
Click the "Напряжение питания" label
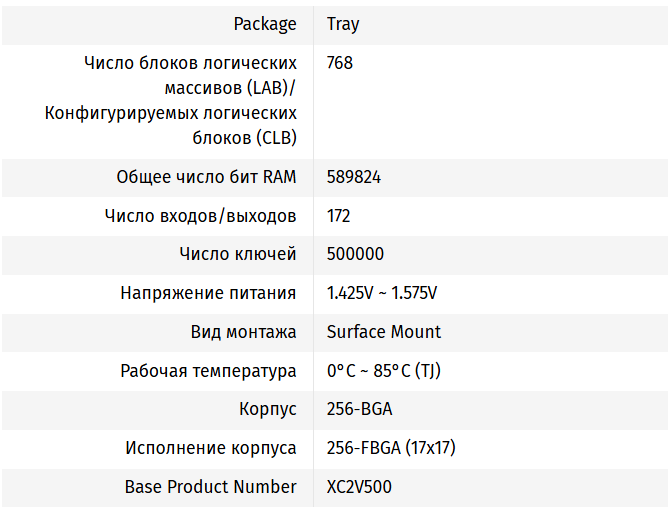[208, 293]
